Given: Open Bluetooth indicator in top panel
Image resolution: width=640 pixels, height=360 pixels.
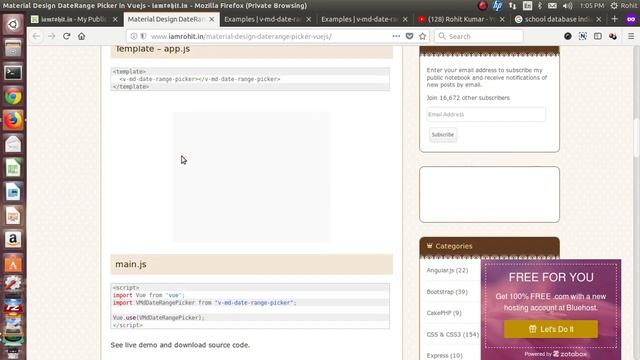Looking at the screenshot, I should pos(540,6).
